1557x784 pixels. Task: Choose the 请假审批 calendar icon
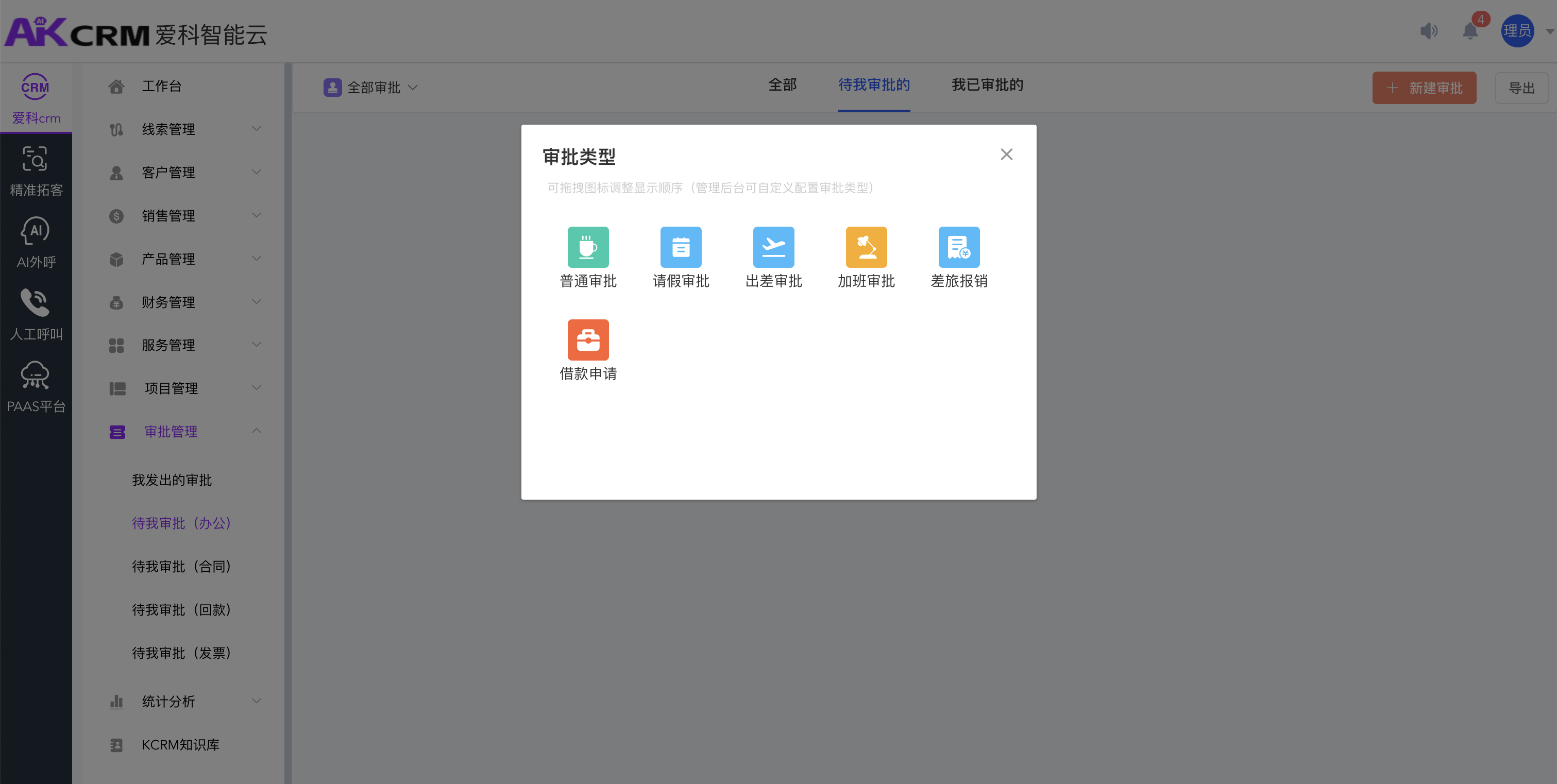pos(681,247)
